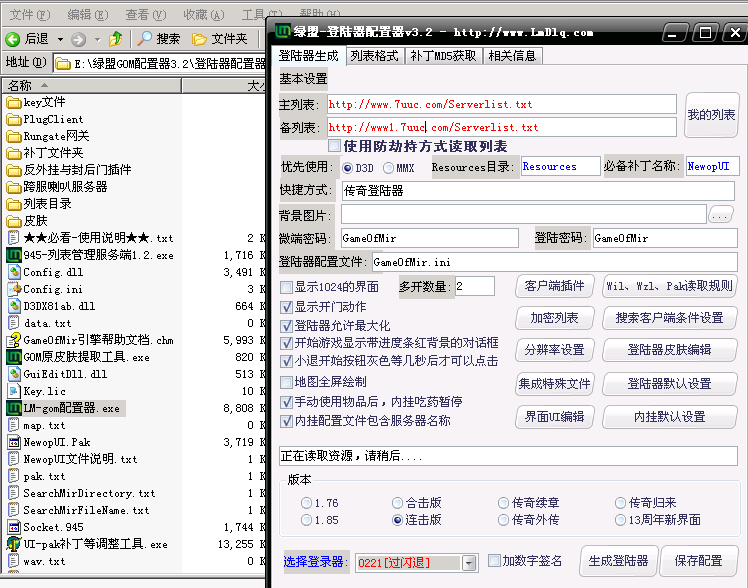Image resolution: width=748 pixels, height=588 pixels.
Task: Enable 加数字签名 checkbox
Action: click(494, 561)
